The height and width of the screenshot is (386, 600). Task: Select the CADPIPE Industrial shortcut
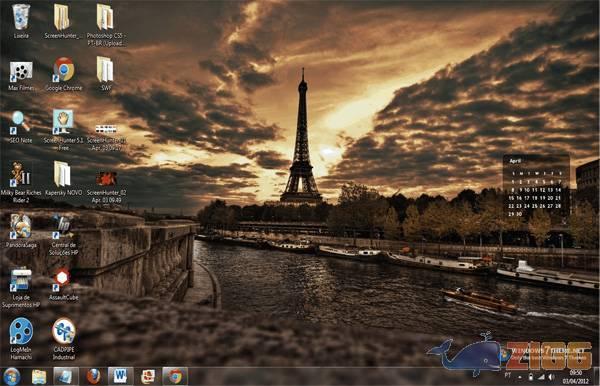(x=64, y=339)
